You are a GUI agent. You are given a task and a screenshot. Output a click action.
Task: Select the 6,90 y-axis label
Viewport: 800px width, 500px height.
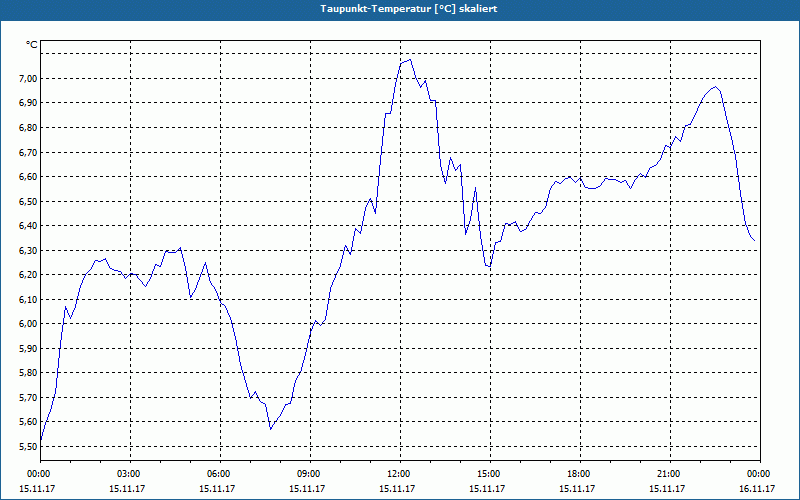tap(28, 103)
